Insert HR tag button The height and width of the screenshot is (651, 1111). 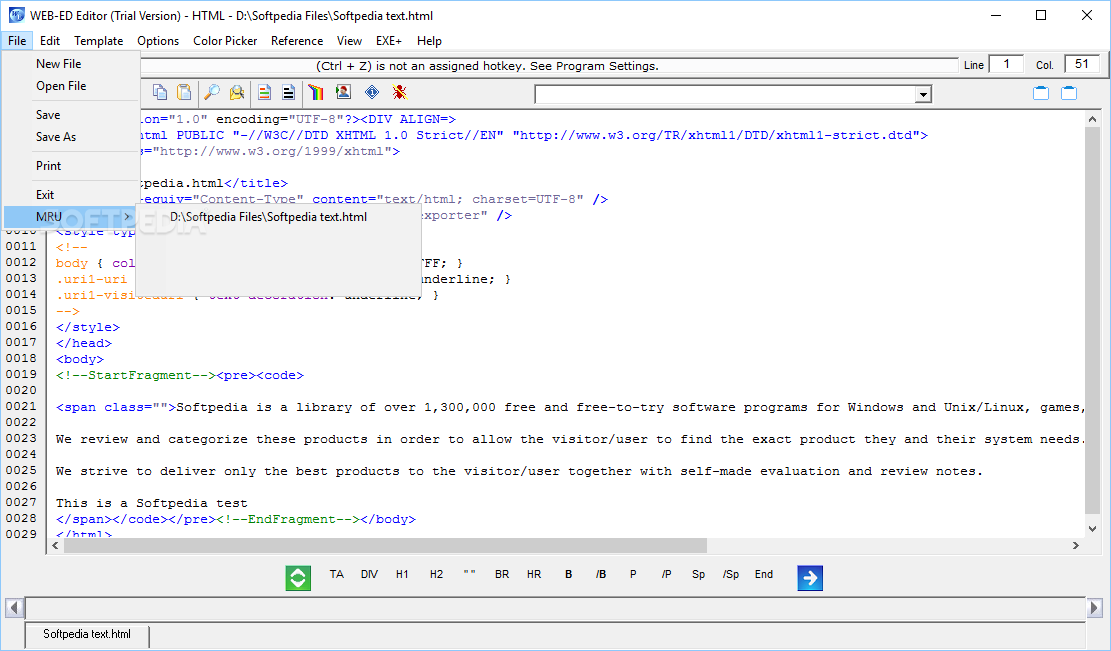[x=534, y=574]
